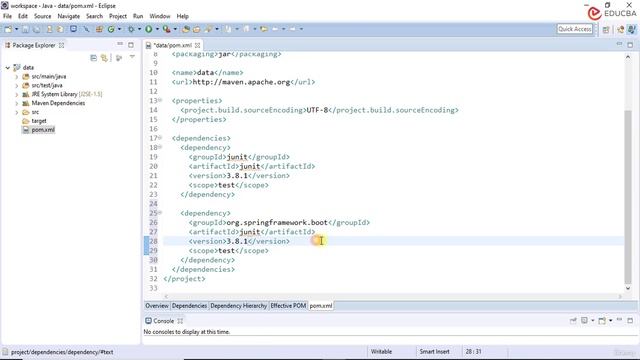Open dropdown arrow next to Run button
Viewport: 640px width, 360px height.
[157, 29]
